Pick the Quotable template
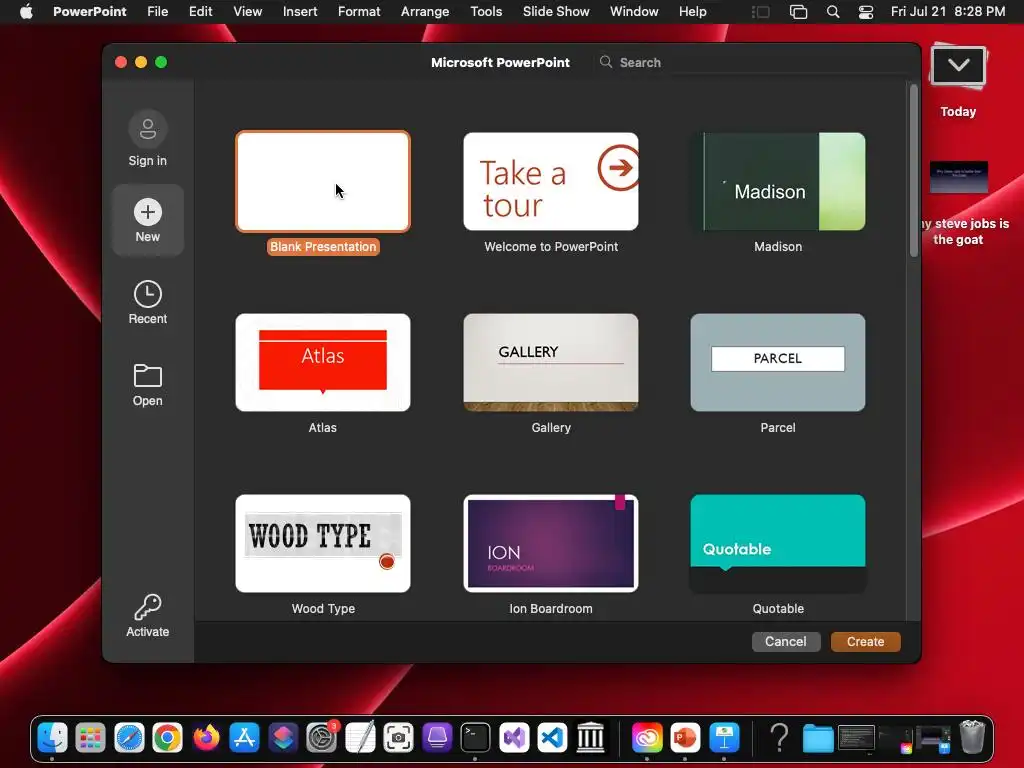This screenshot has width=1024, height=768. [x=778, y=543]
